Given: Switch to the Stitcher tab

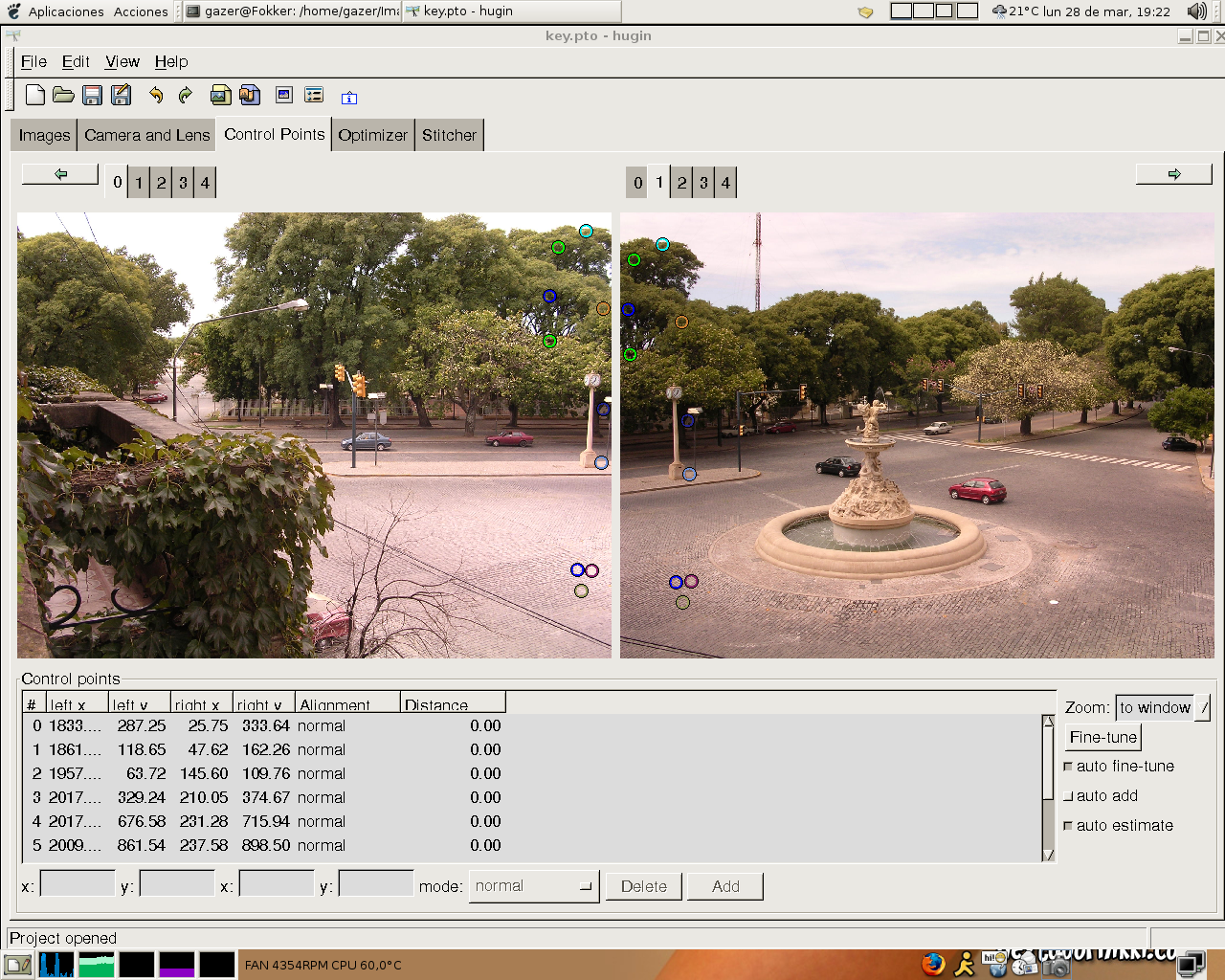Looking at the screenshot, I should (449, 135).
